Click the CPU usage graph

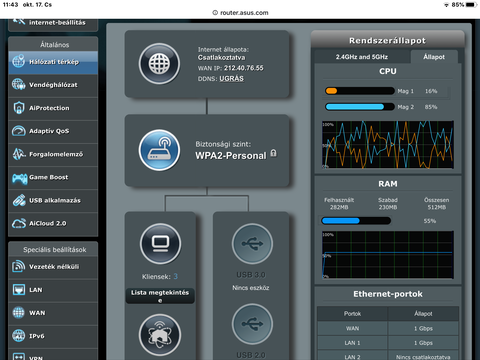(388, 145)
